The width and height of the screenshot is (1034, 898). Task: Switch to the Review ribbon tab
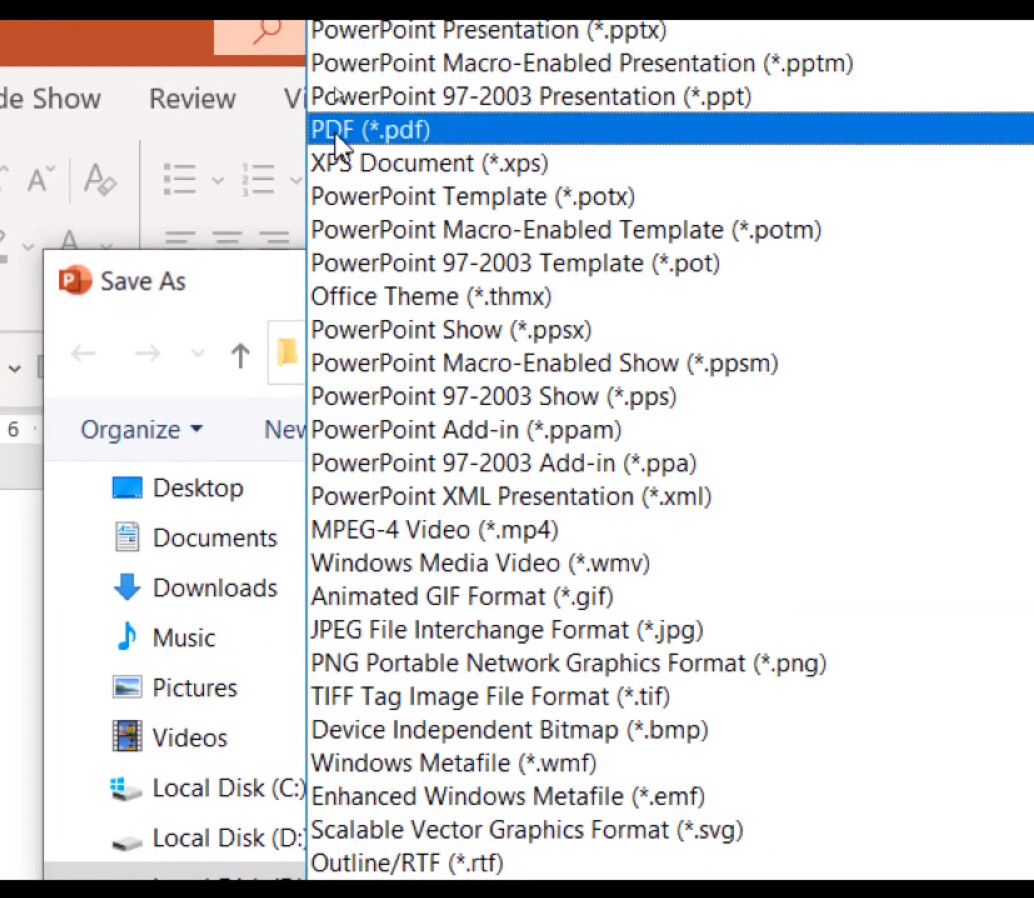(x=192, y=98)
